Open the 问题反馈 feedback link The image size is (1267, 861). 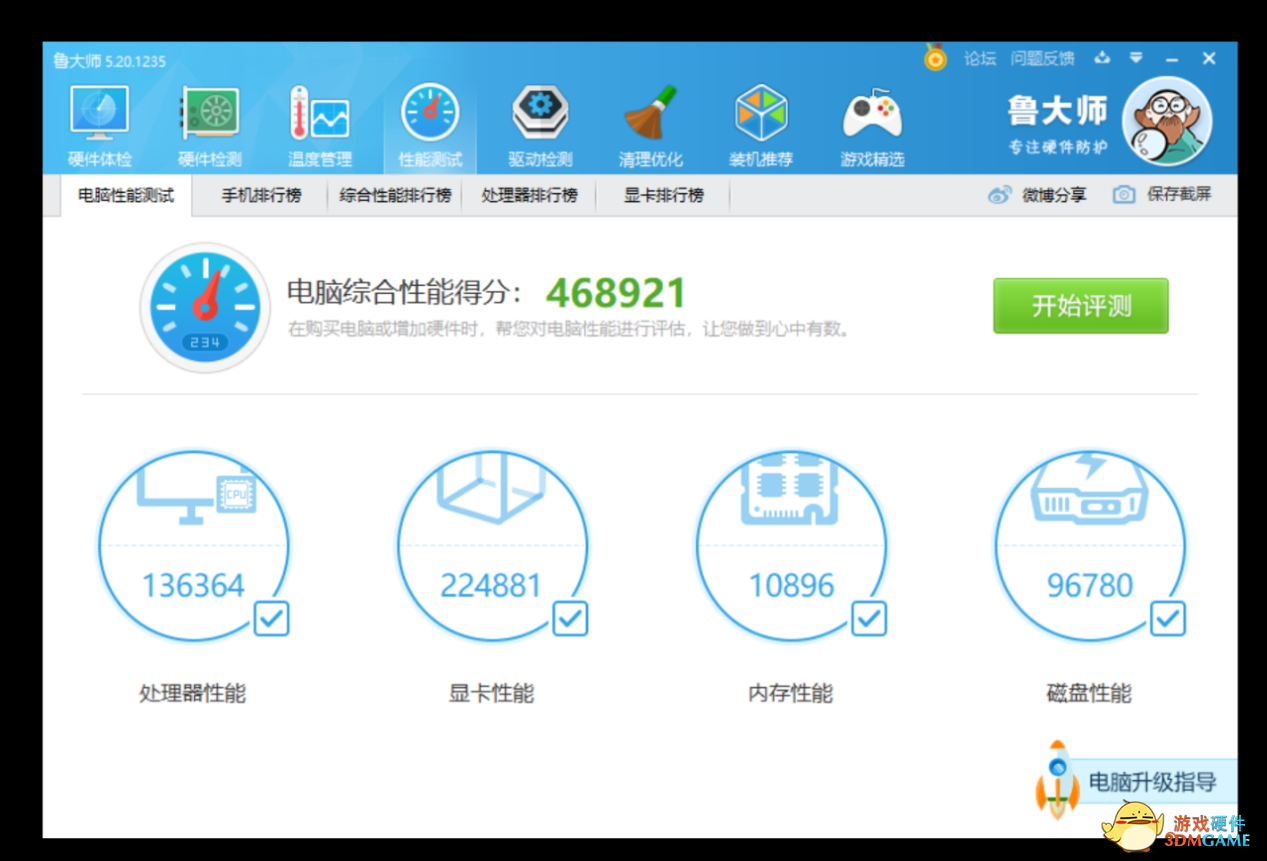pyautogui.click(x=1042, y=59)
